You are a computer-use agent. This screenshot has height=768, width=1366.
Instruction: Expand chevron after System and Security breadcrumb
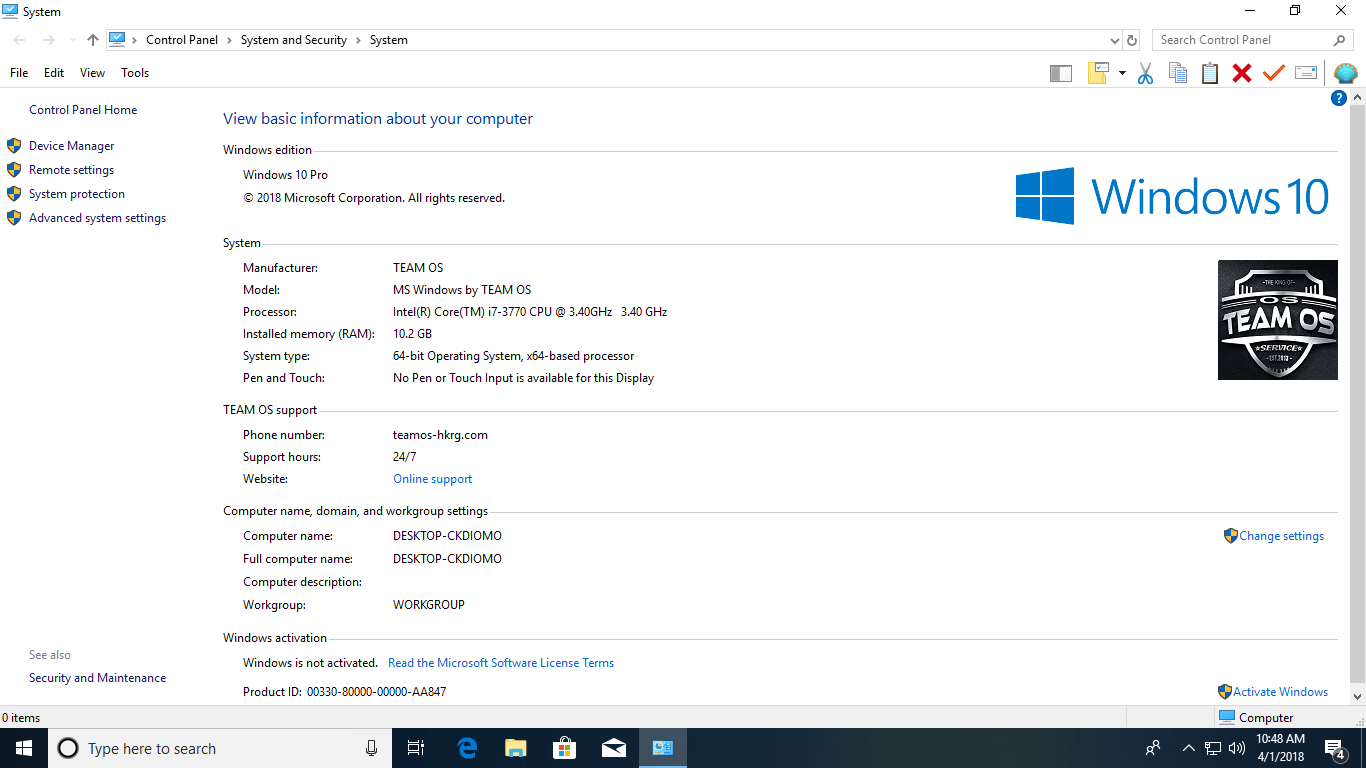[x=359, y=40]
